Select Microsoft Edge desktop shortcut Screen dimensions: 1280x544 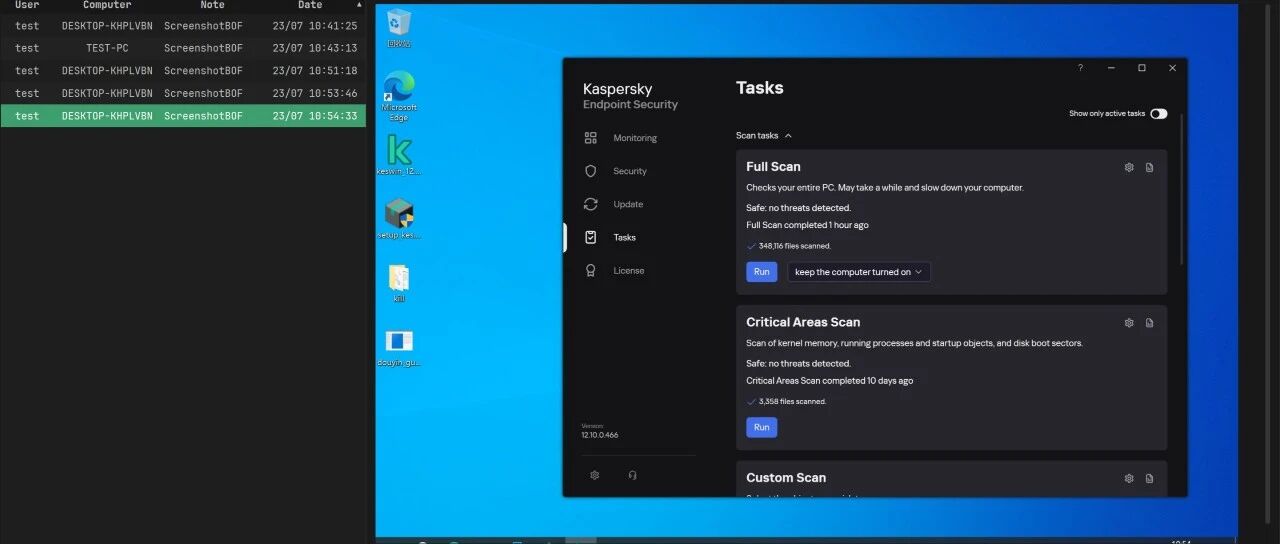(399, 96)
